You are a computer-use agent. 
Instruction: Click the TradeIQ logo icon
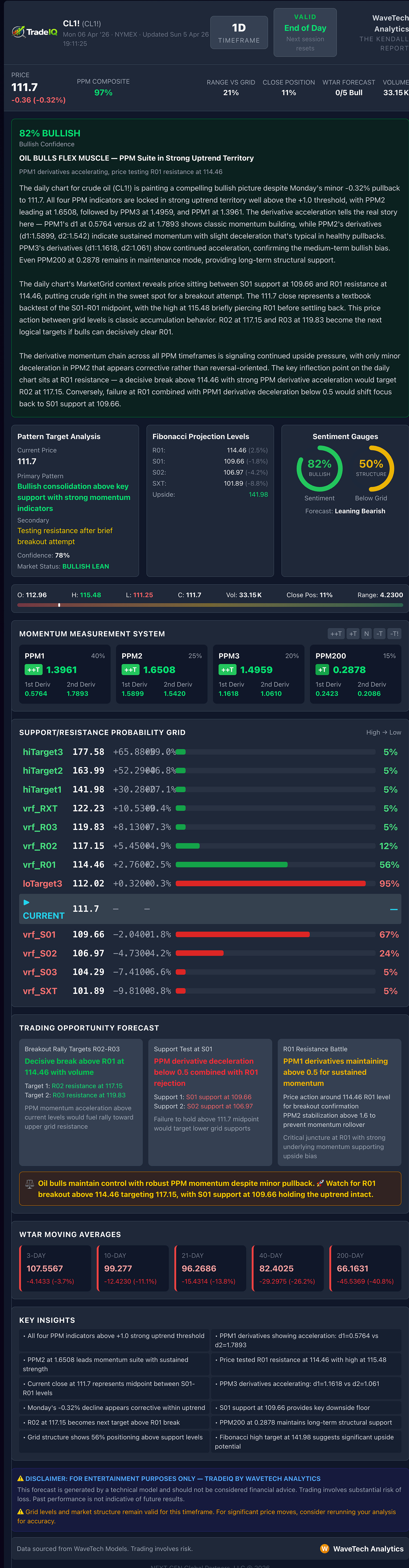point(18,32)
